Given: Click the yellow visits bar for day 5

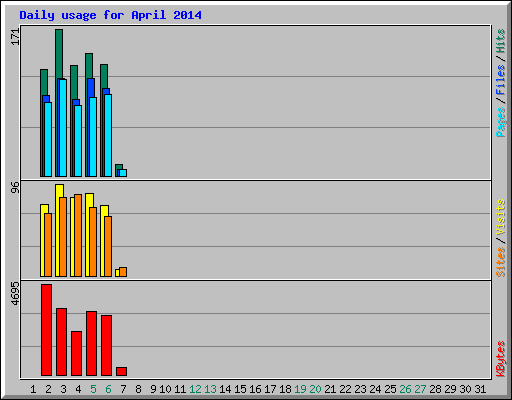Looking at the screenshot, I should 88,235.
